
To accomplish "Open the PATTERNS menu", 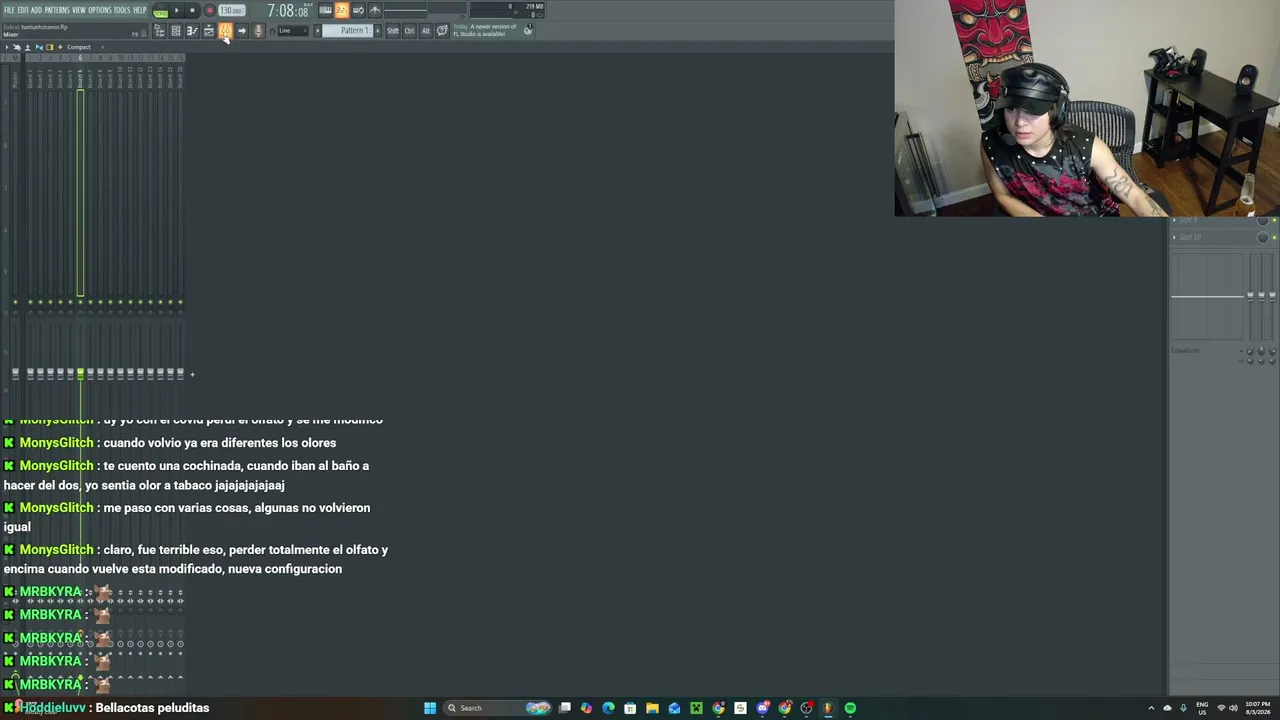I will coord(57,10).
